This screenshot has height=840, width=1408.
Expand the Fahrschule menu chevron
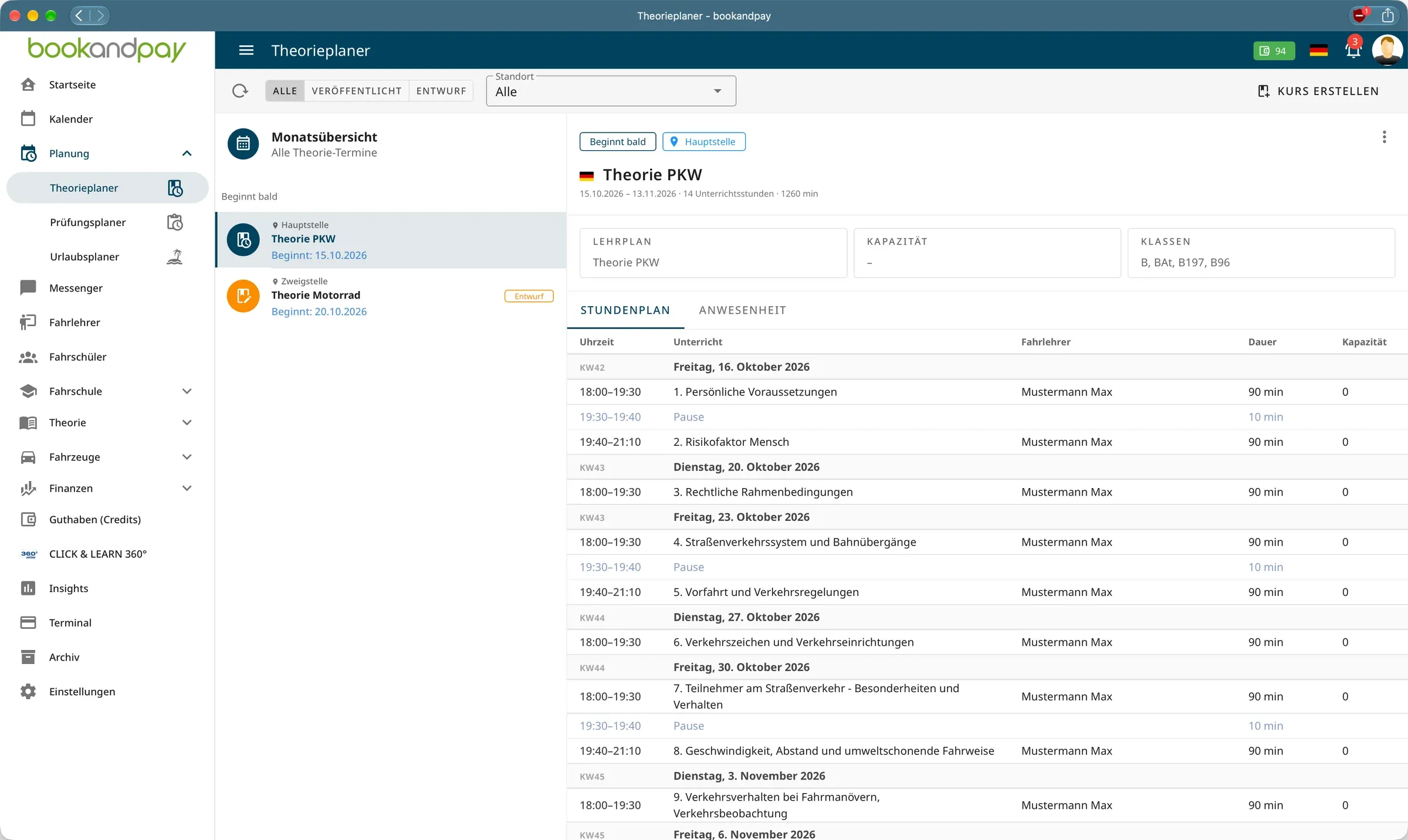[x=187, y=392]
